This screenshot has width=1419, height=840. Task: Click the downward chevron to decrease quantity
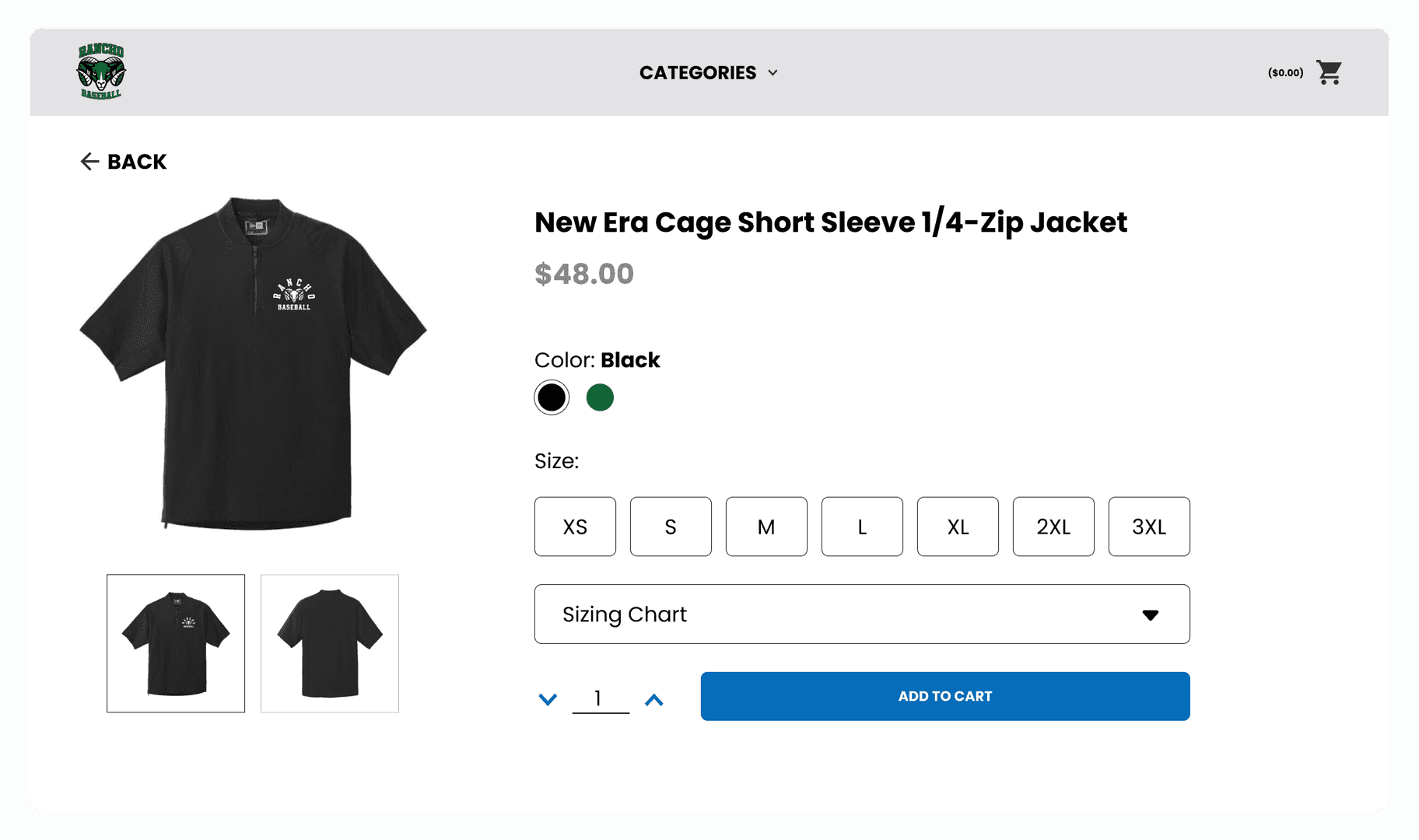(548, 698)
